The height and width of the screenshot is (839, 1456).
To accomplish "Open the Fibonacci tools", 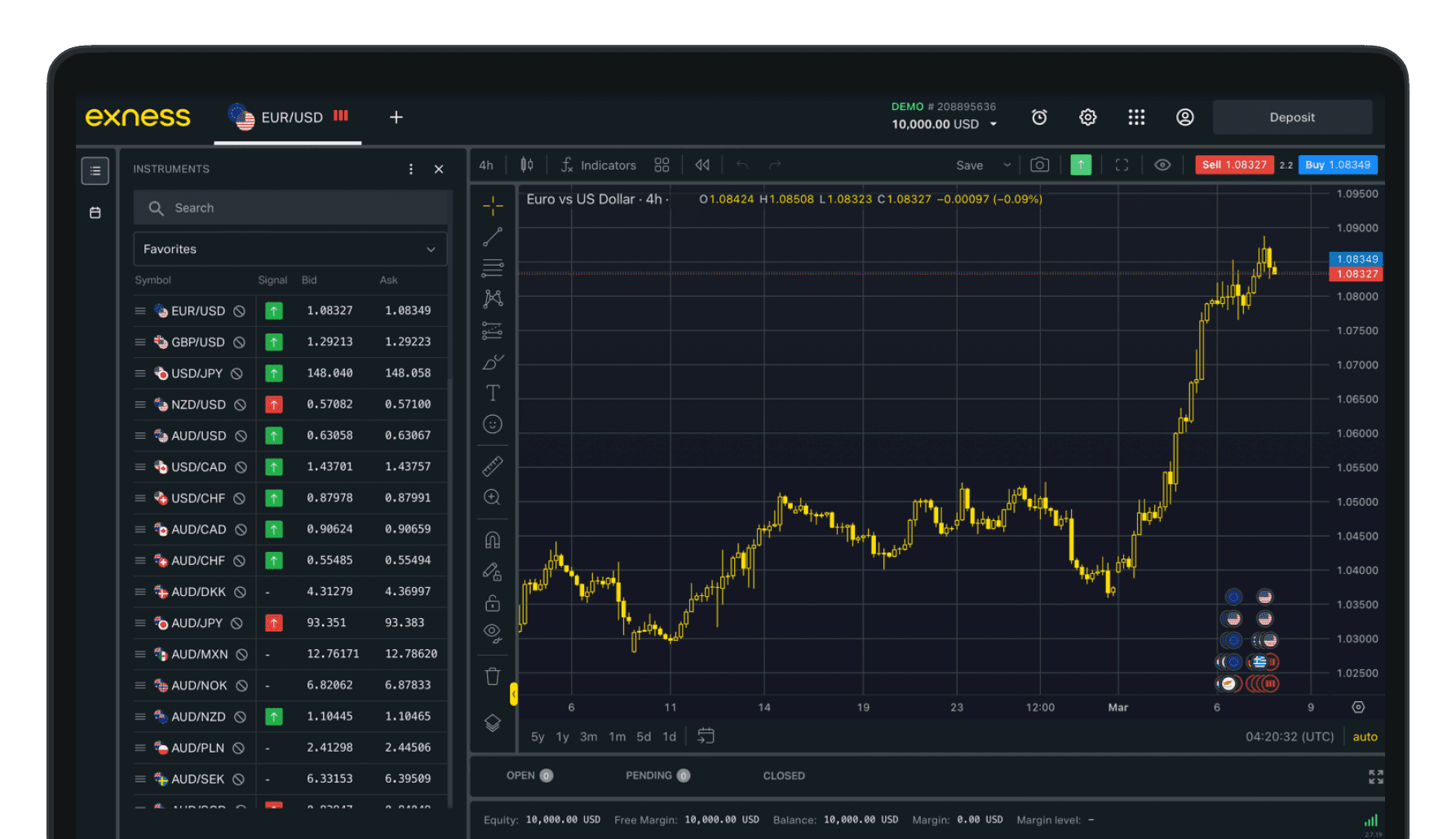I will tap(493, 267).
